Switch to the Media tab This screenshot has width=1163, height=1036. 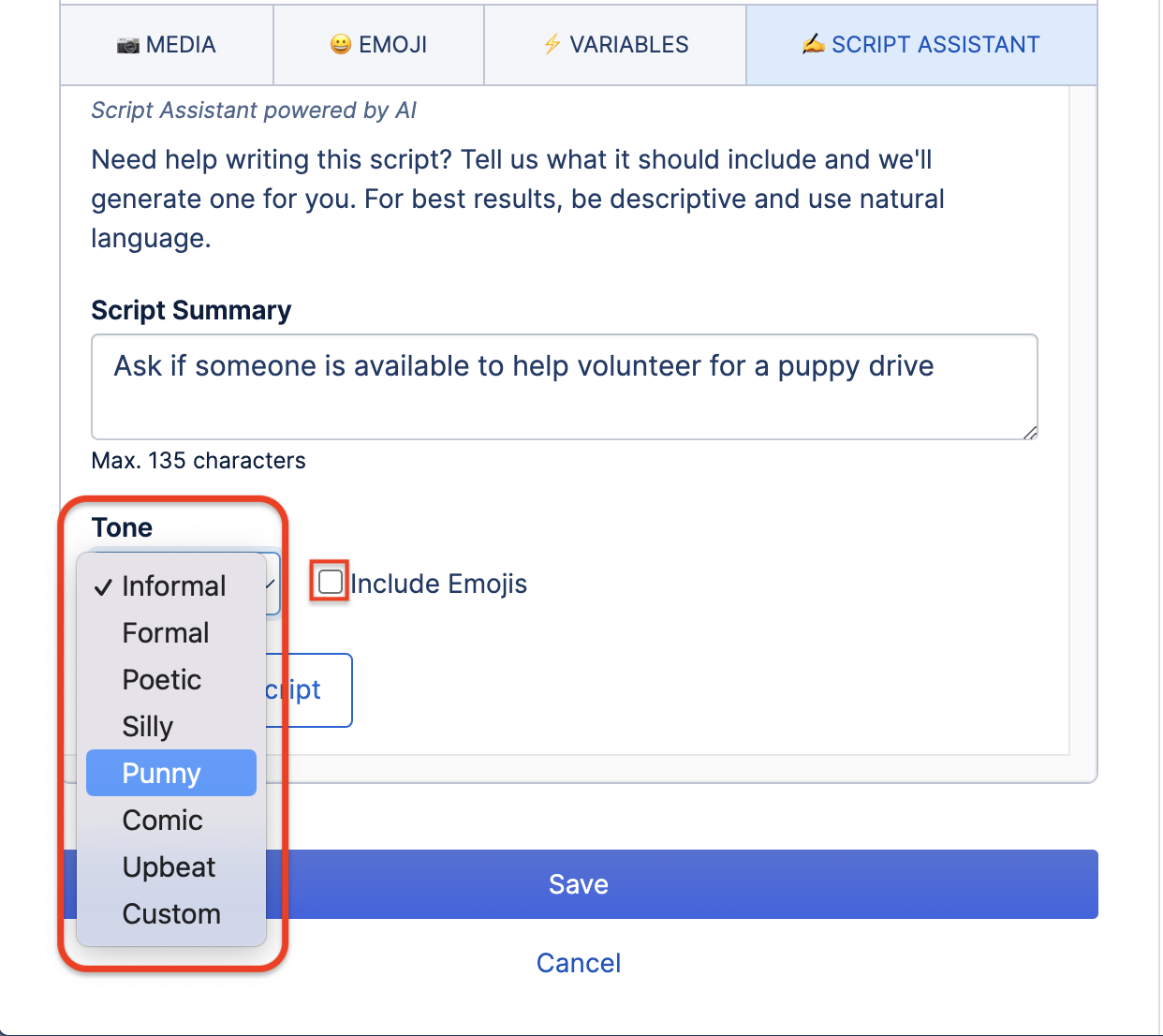point(166,43)
